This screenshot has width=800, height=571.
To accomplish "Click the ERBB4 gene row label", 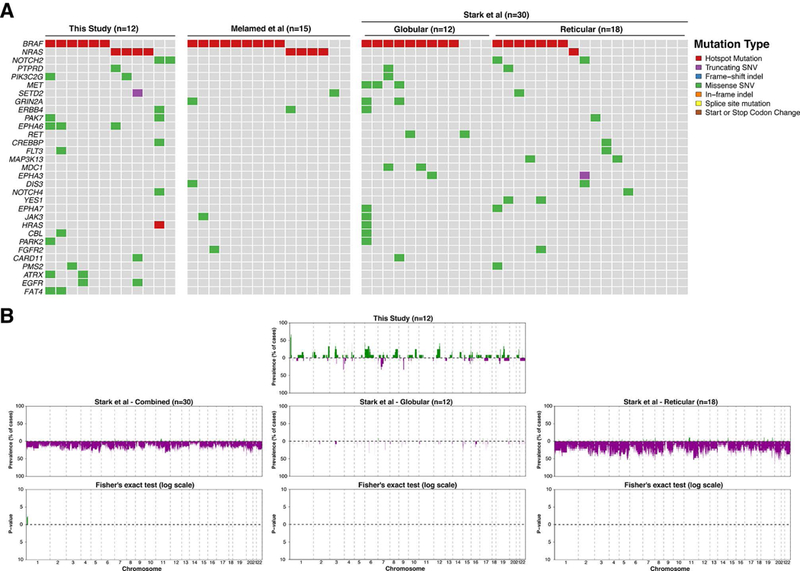I will tap(31, 110).
